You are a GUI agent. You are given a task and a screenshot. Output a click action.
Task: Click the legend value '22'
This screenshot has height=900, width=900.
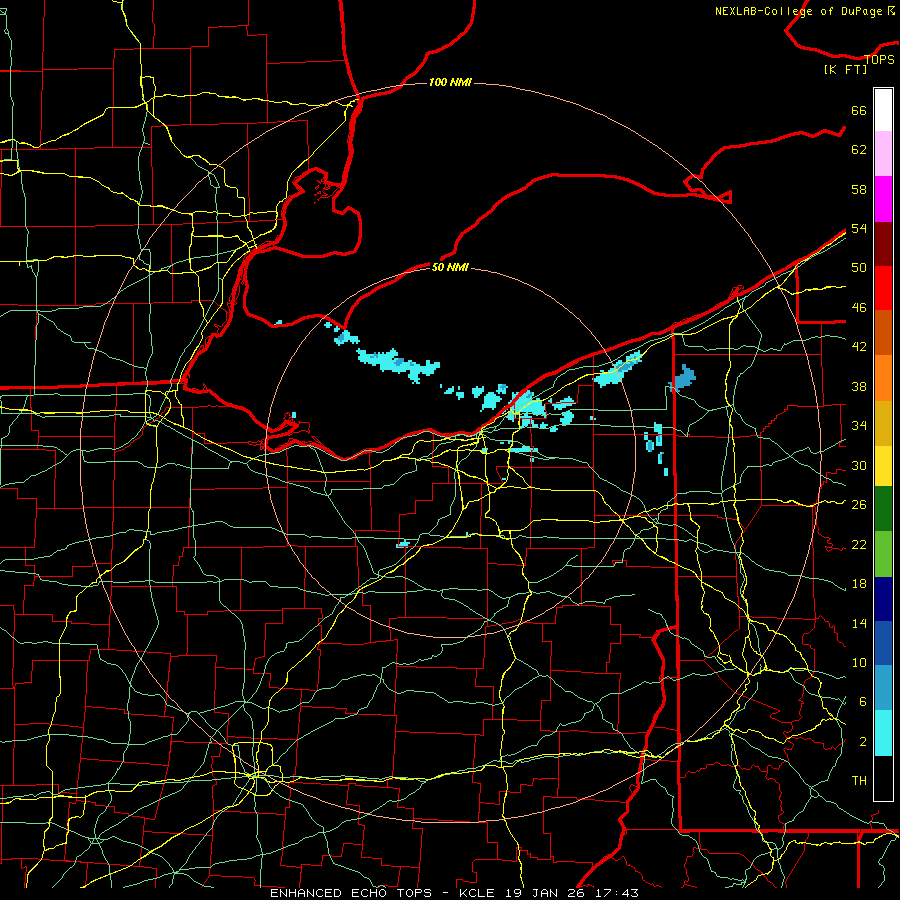click(859, 544)
